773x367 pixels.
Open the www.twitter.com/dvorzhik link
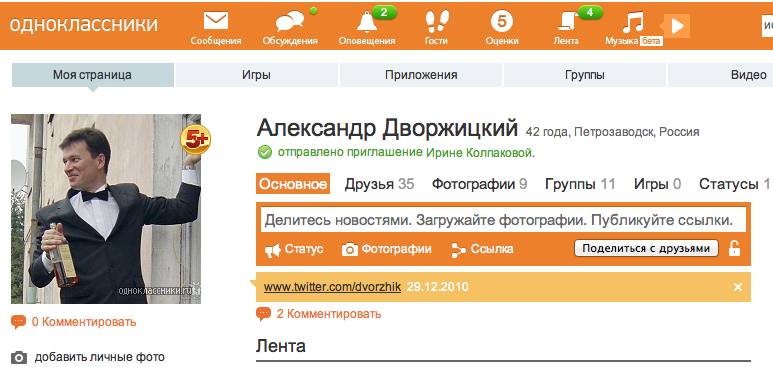[x=332, y=287]
